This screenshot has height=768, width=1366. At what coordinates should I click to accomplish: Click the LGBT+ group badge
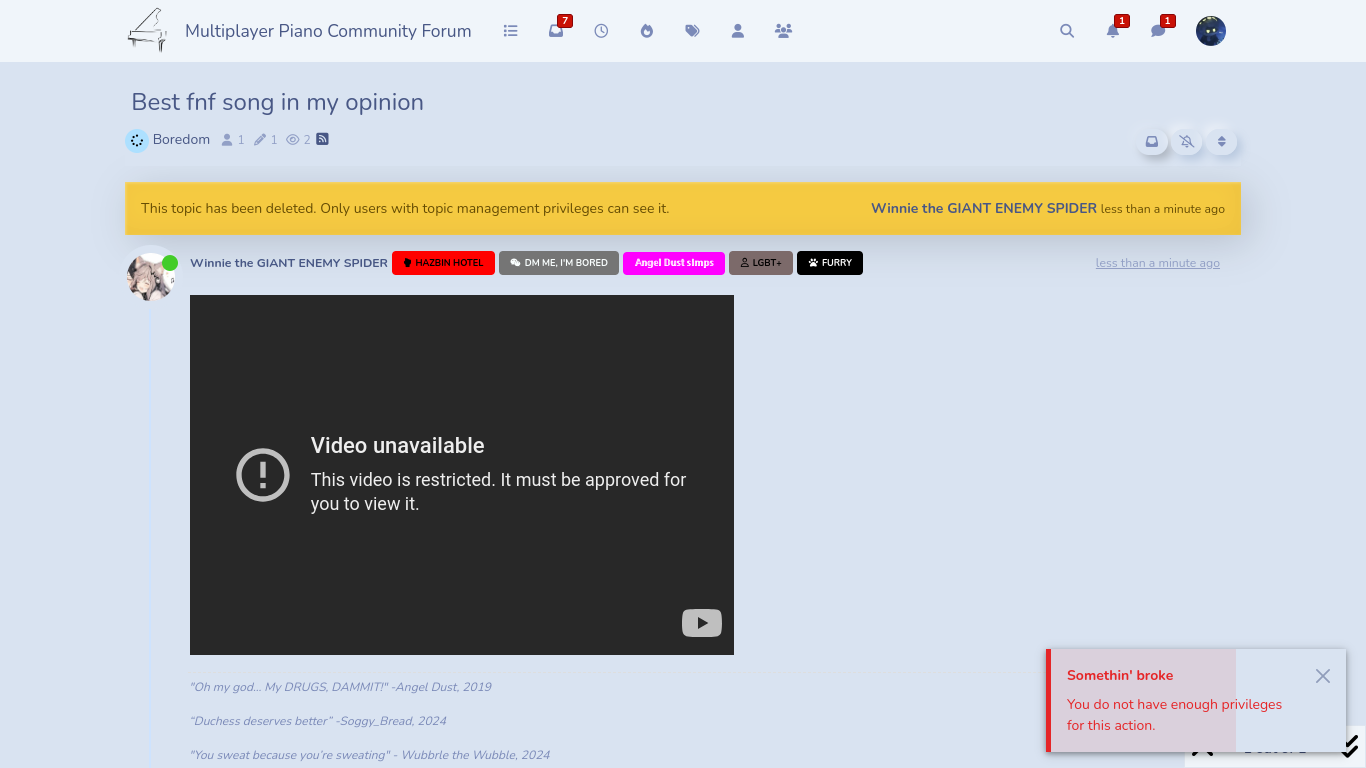(761, 263)
